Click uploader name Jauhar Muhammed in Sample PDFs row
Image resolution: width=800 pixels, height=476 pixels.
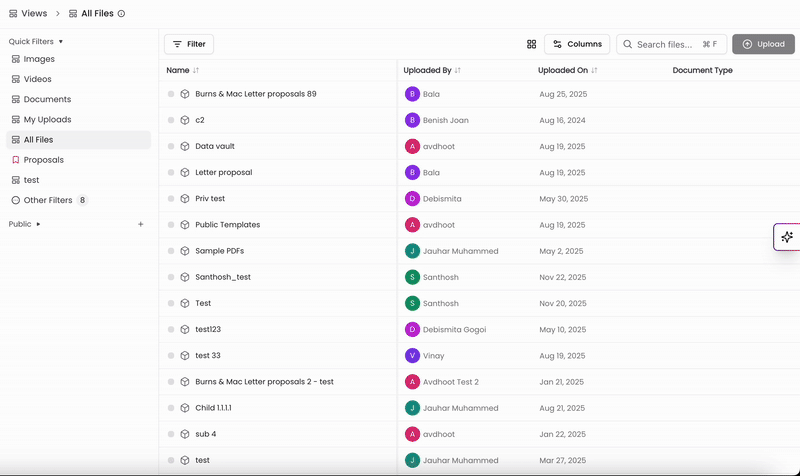[x=461, y=251]
